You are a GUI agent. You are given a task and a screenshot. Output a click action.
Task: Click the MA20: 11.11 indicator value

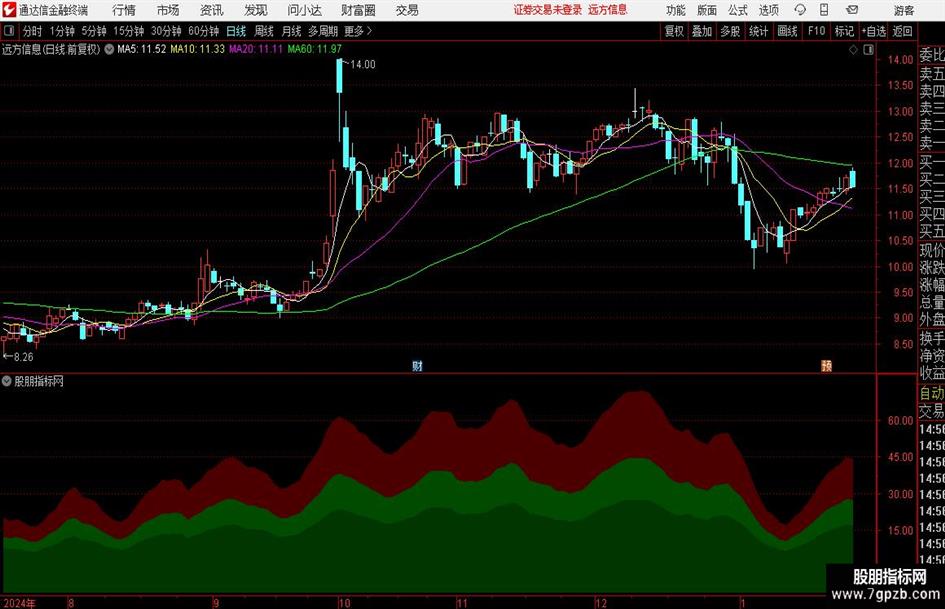pos(256,49)
